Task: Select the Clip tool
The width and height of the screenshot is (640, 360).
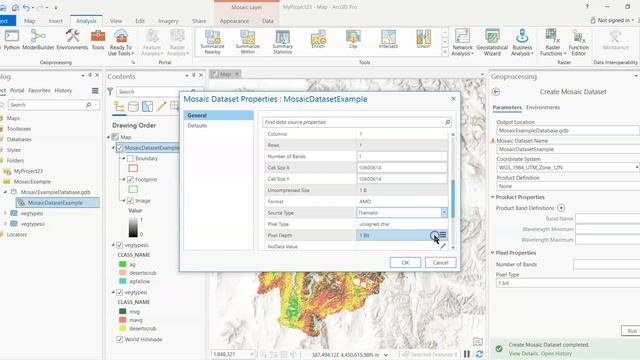Action: point(353,40)
